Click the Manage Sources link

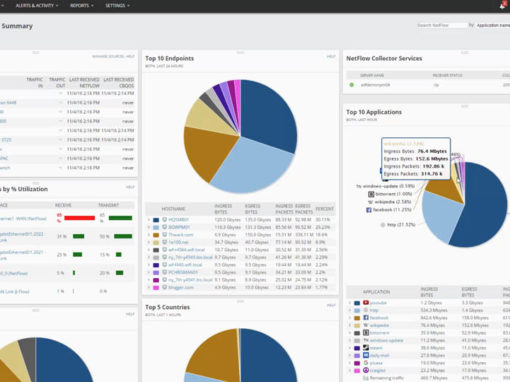(108, 56)
